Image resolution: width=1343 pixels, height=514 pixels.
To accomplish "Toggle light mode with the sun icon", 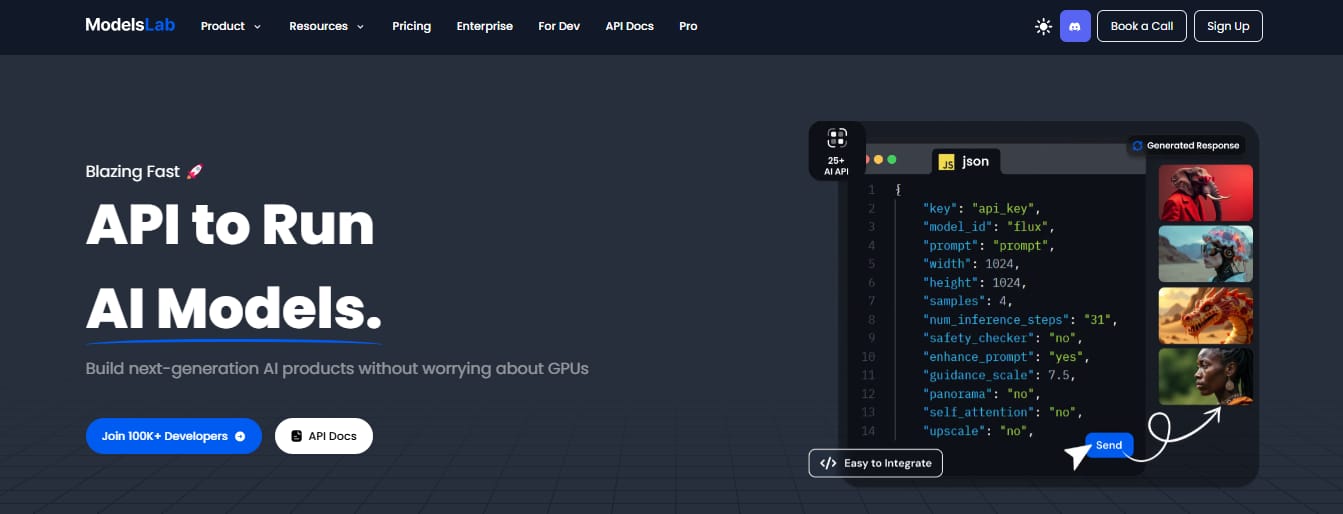I will [x=1044, y=27].
